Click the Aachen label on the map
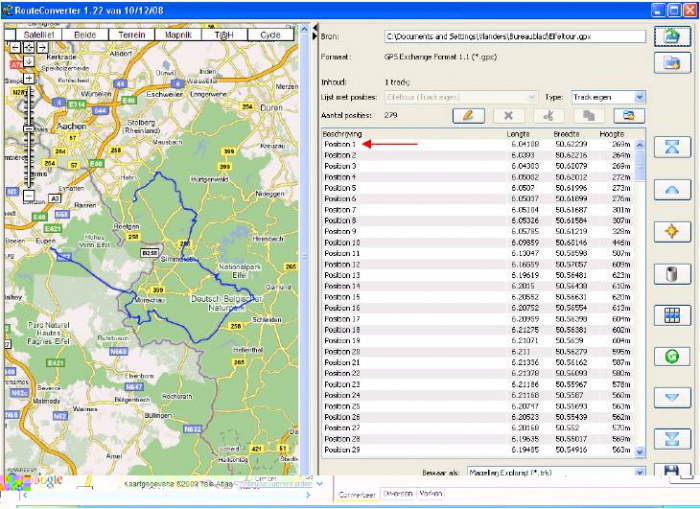The image size is (700, 509). tap(71, 126)
